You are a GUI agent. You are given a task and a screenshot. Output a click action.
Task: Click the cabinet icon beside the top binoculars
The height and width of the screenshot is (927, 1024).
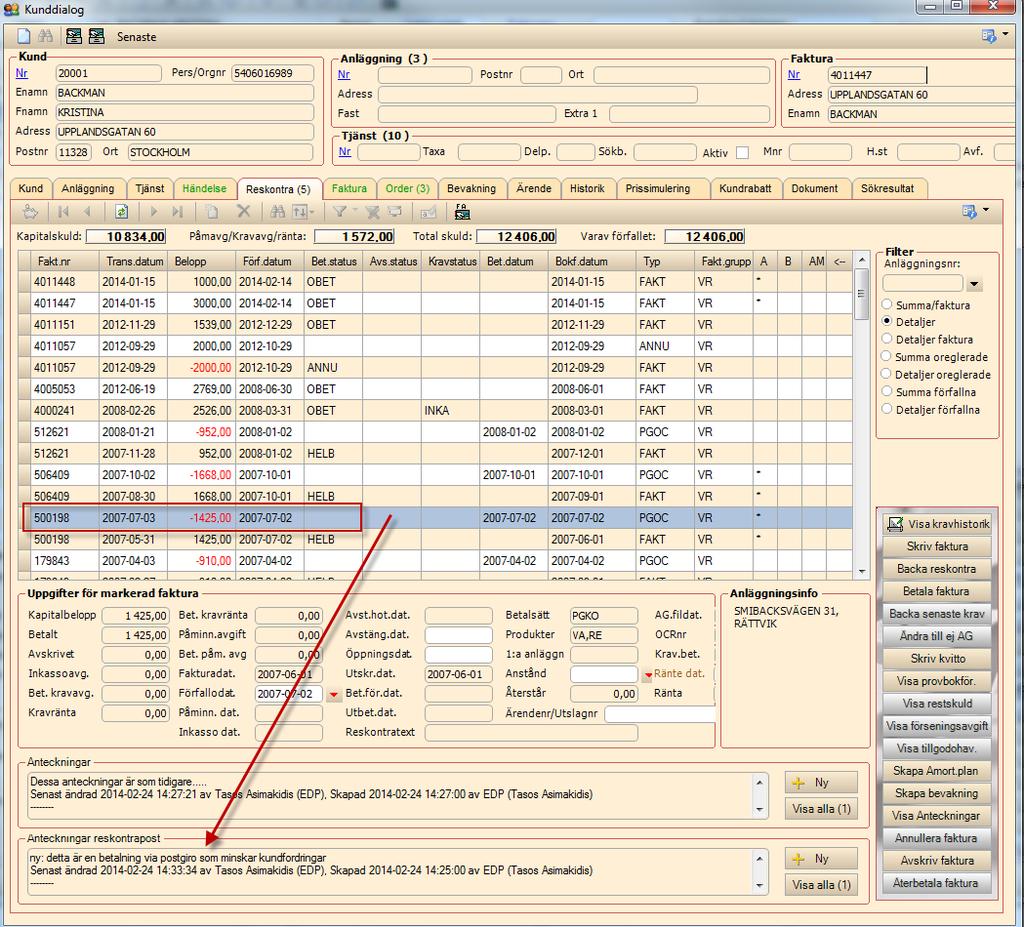74,36
